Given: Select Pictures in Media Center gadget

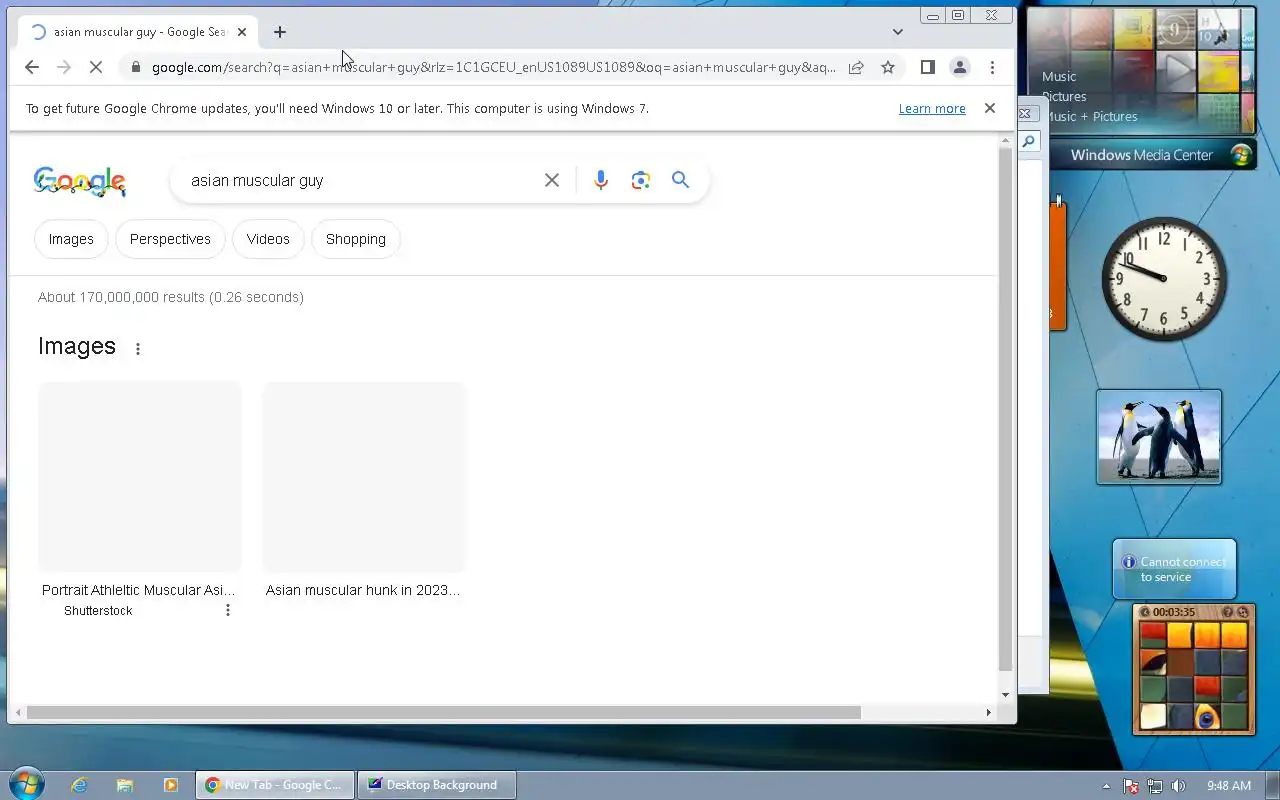Looking at the screenshot, I should (1064, 96).
